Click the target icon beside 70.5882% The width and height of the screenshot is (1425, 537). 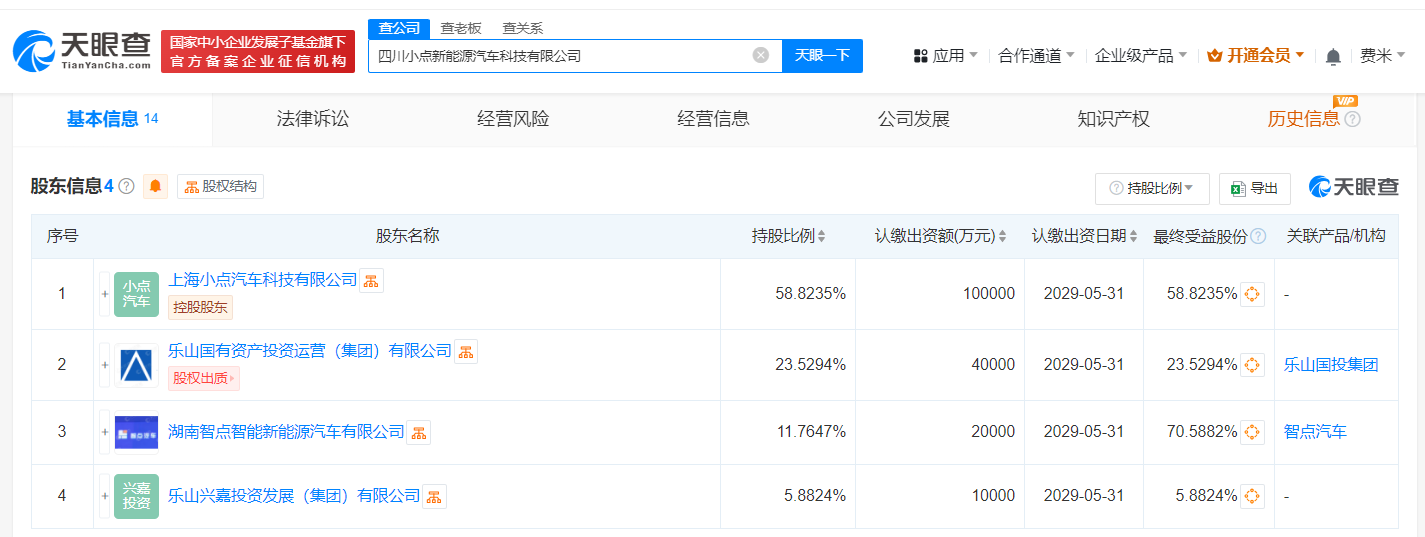(1252, 432)
